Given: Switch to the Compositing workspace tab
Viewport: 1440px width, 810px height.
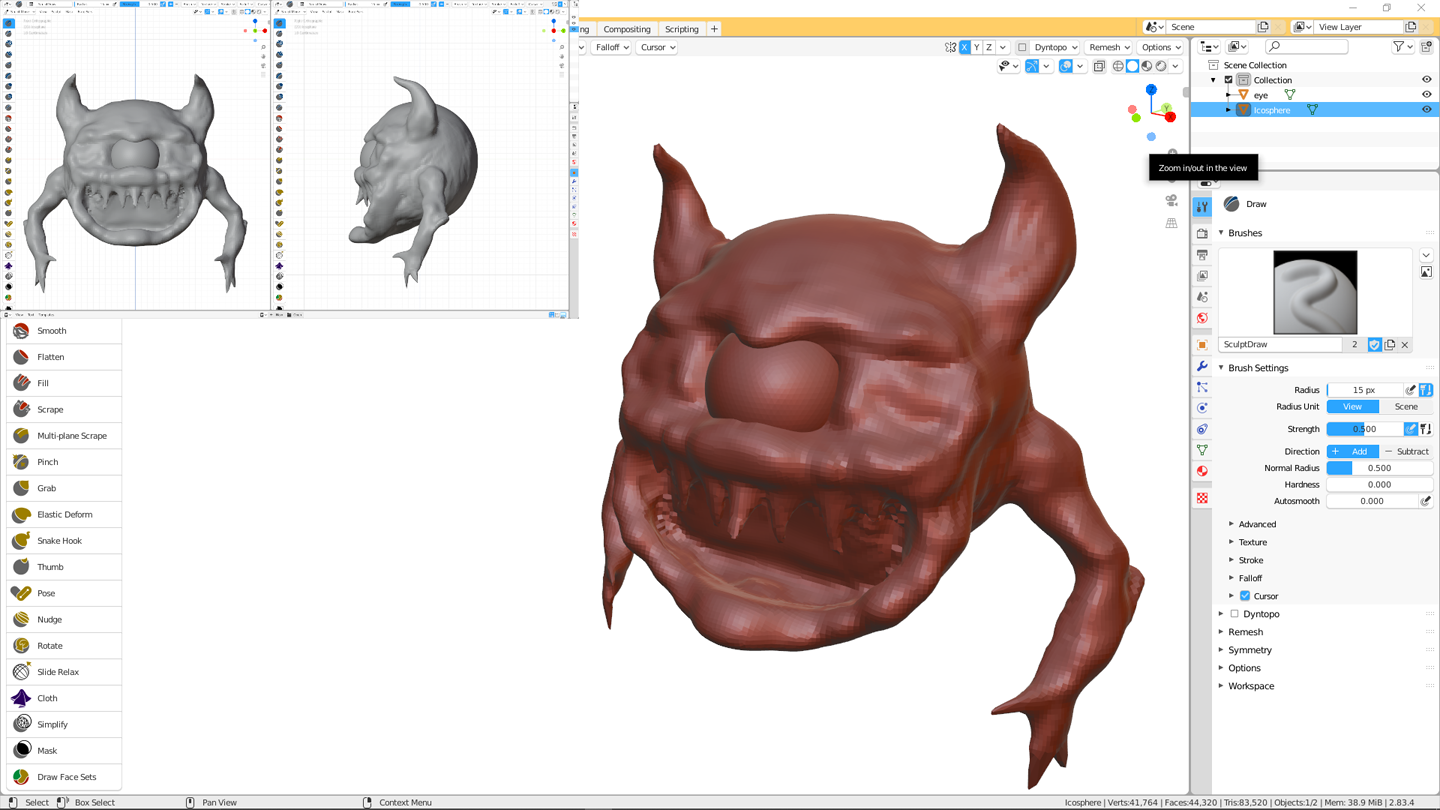Looking at the screenshot, I should tap(627, 29).
